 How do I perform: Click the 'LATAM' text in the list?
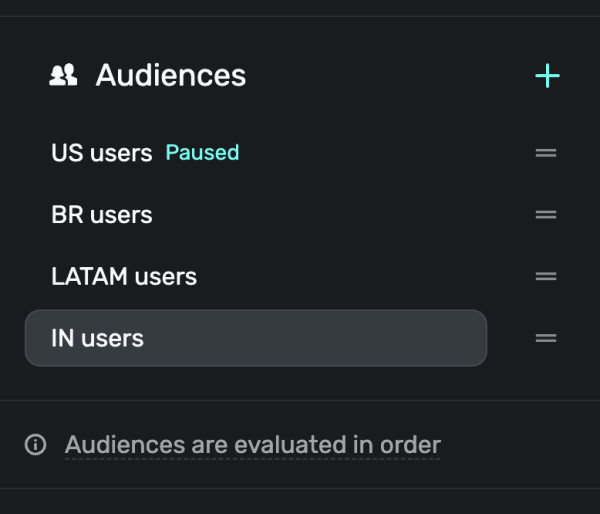[90, 276]
